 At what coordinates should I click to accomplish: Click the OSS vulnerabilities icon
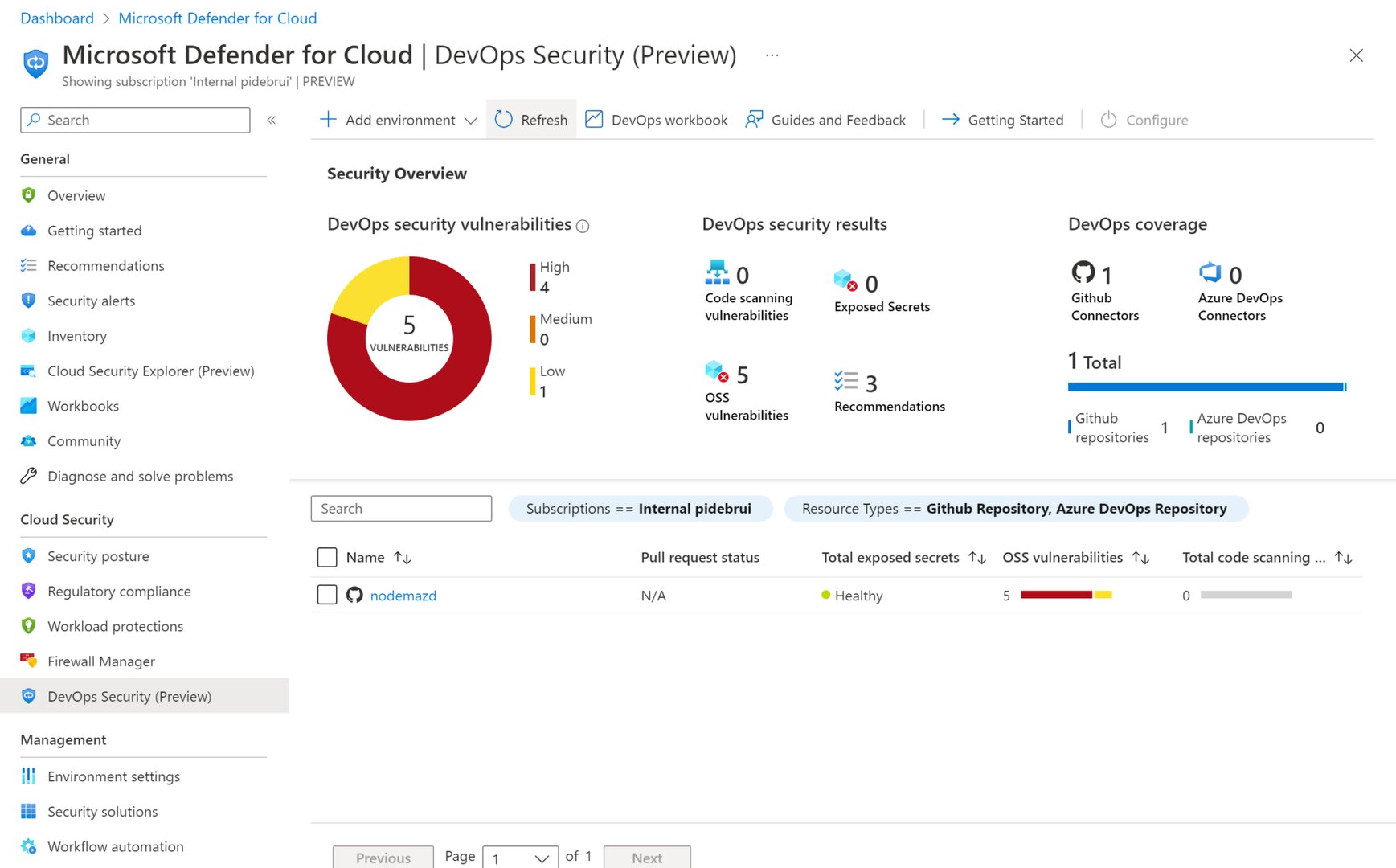[716, 372]
